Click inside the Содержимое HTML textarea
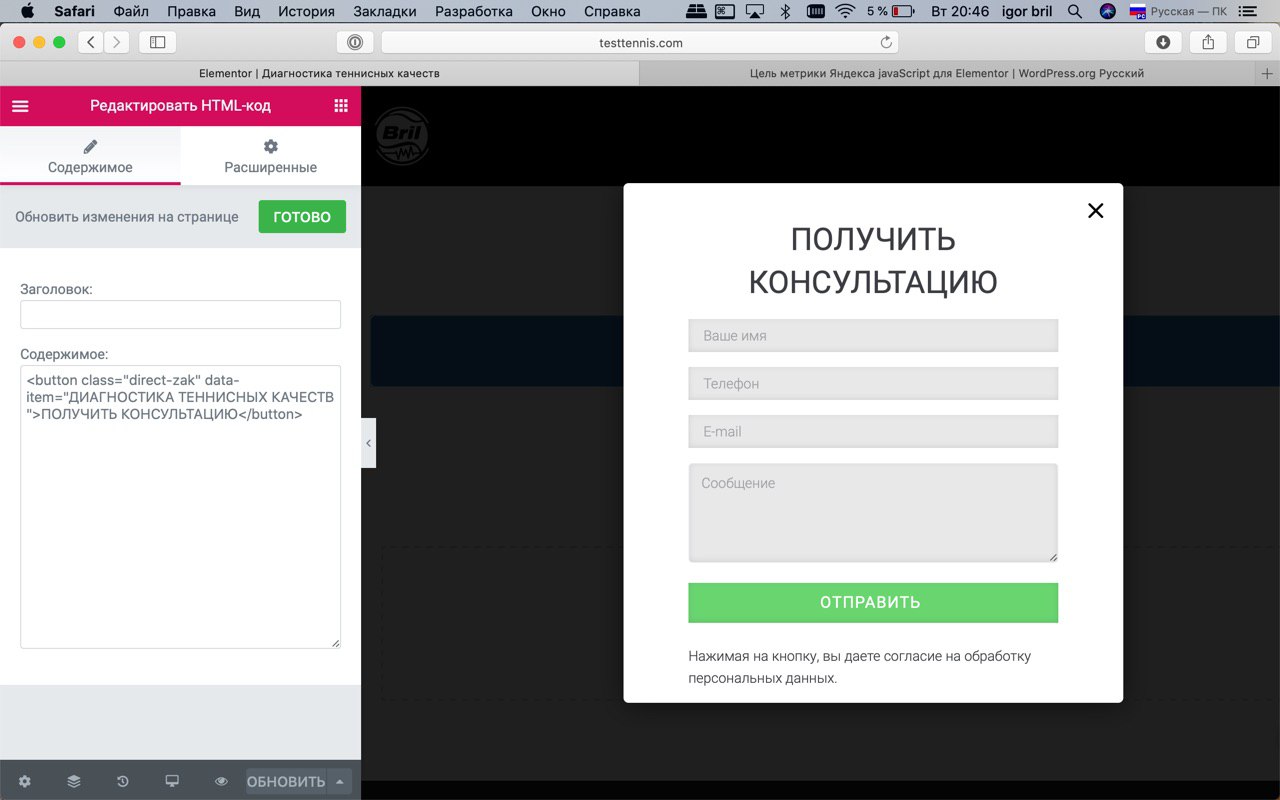This screenshot has width=1280, height=800. click(x=180, y=507)
